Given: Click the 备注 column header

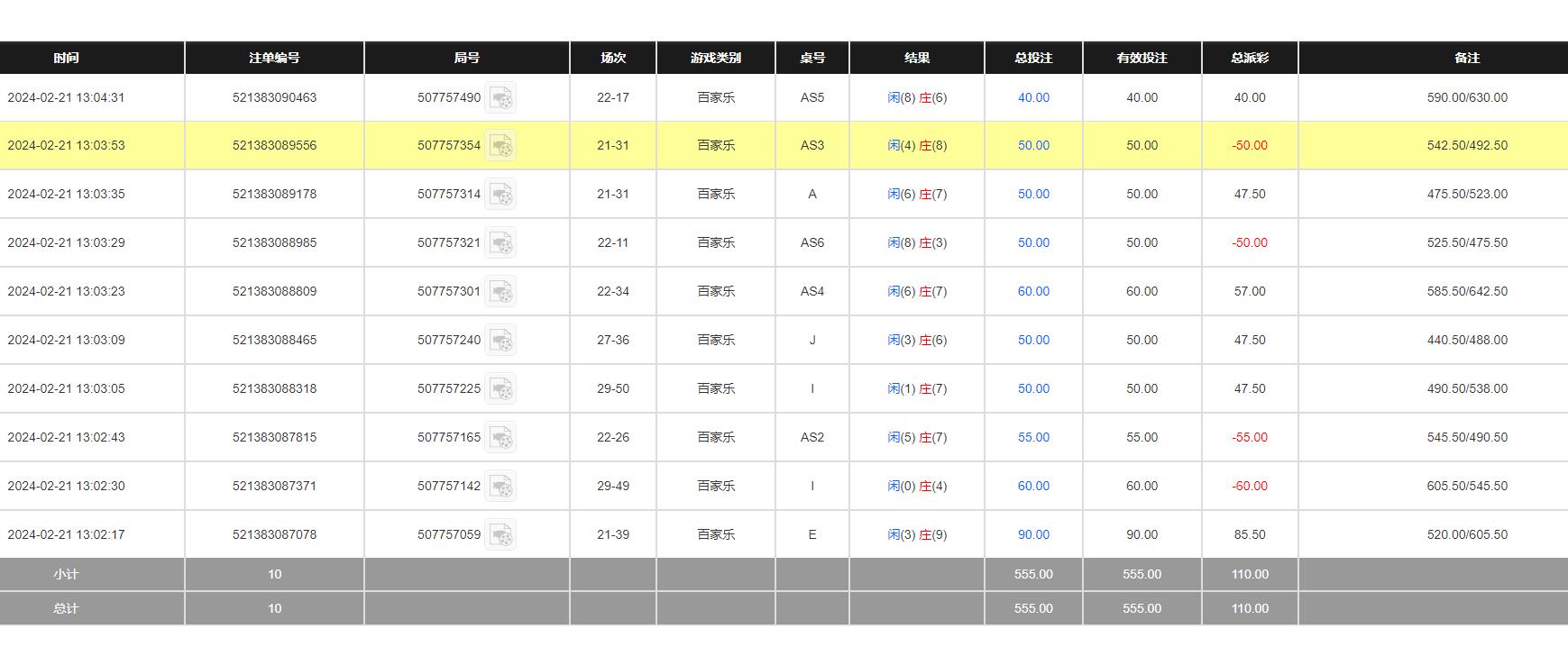Looking at the screenshot, I should 1467,58.
